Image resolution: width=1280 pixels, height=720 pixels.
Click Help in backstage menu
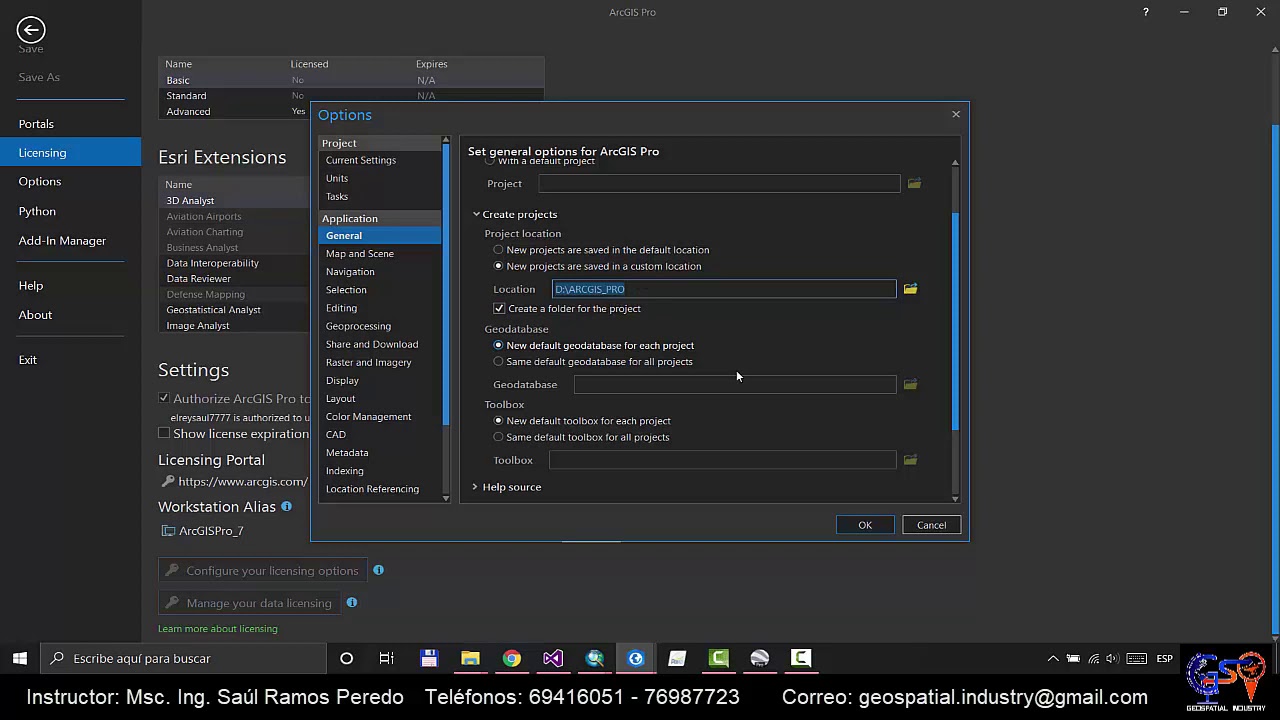[31, 286]
